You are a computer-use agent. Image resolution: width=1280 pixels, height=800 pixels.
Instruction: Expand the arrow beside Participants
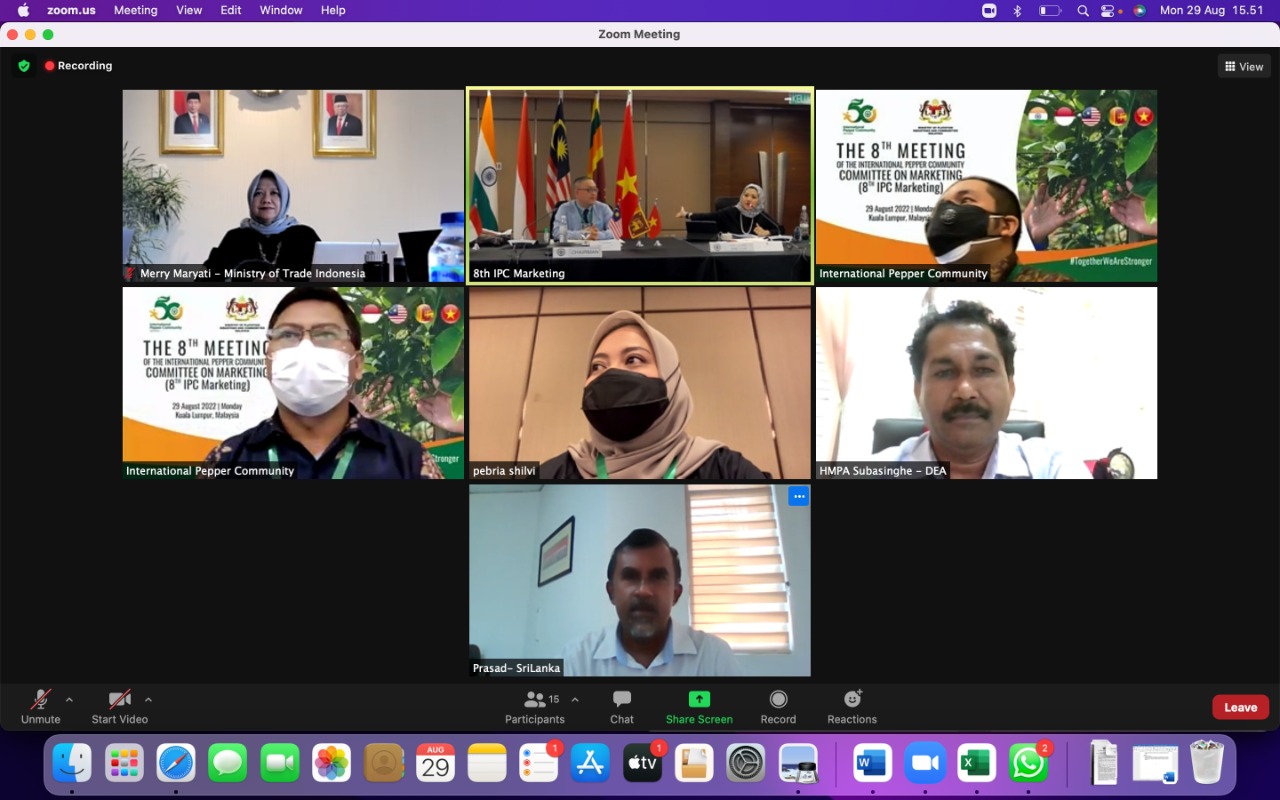click(x=574, y=700)
